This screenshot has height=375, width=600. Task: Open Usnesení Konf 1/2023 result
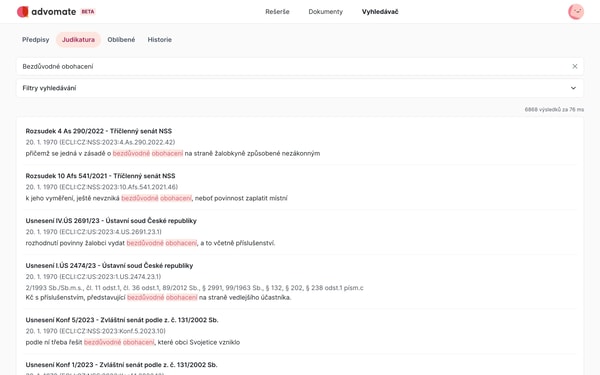coord(121,364)
